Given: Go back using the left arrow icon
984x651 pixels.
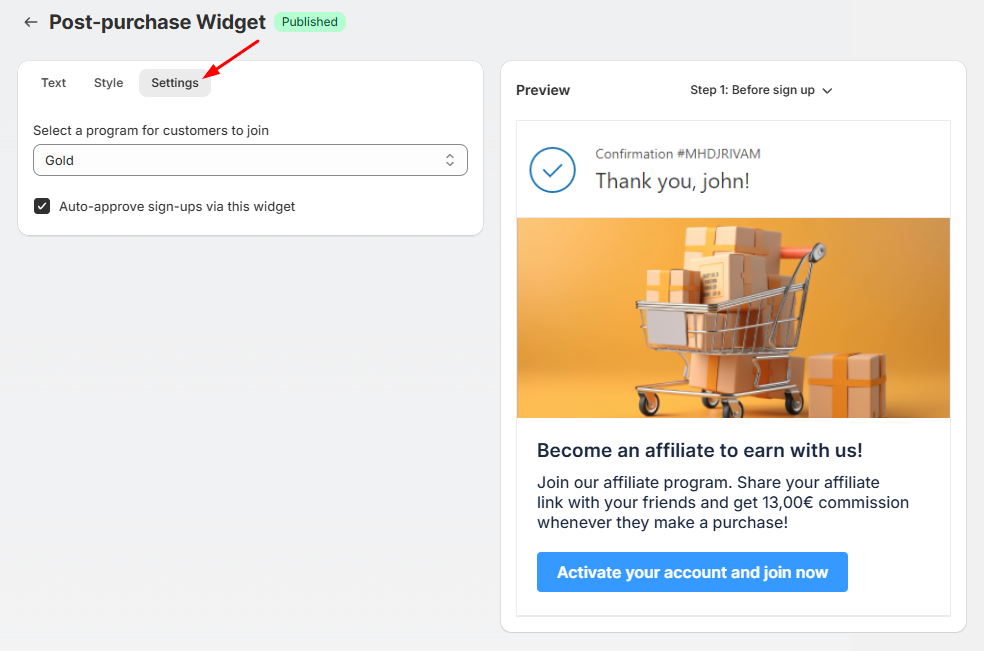Looking at the screenshot, I should tap(31, 22).
